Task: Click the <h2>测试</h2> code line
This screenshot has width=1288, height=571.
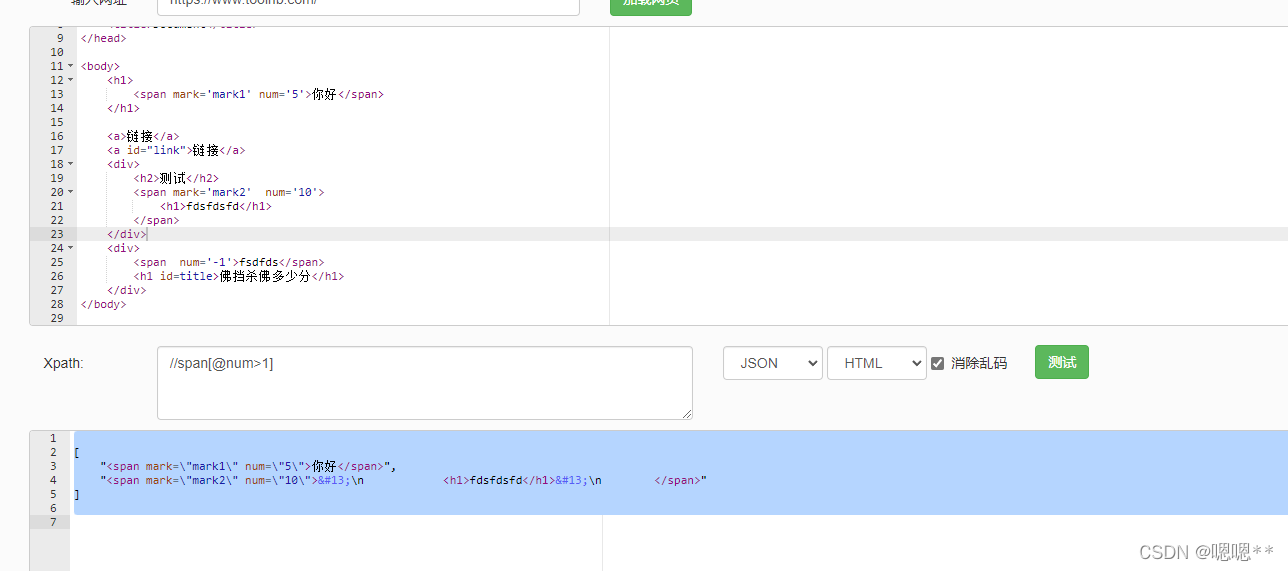Action: click(x=176, y=178)
